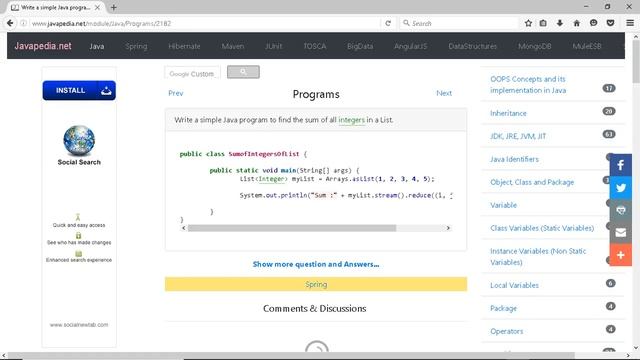Reload the page with the refresh icon
Image resolution: width=640 pixels, height=360 pixels.
(x=388, y=23)
